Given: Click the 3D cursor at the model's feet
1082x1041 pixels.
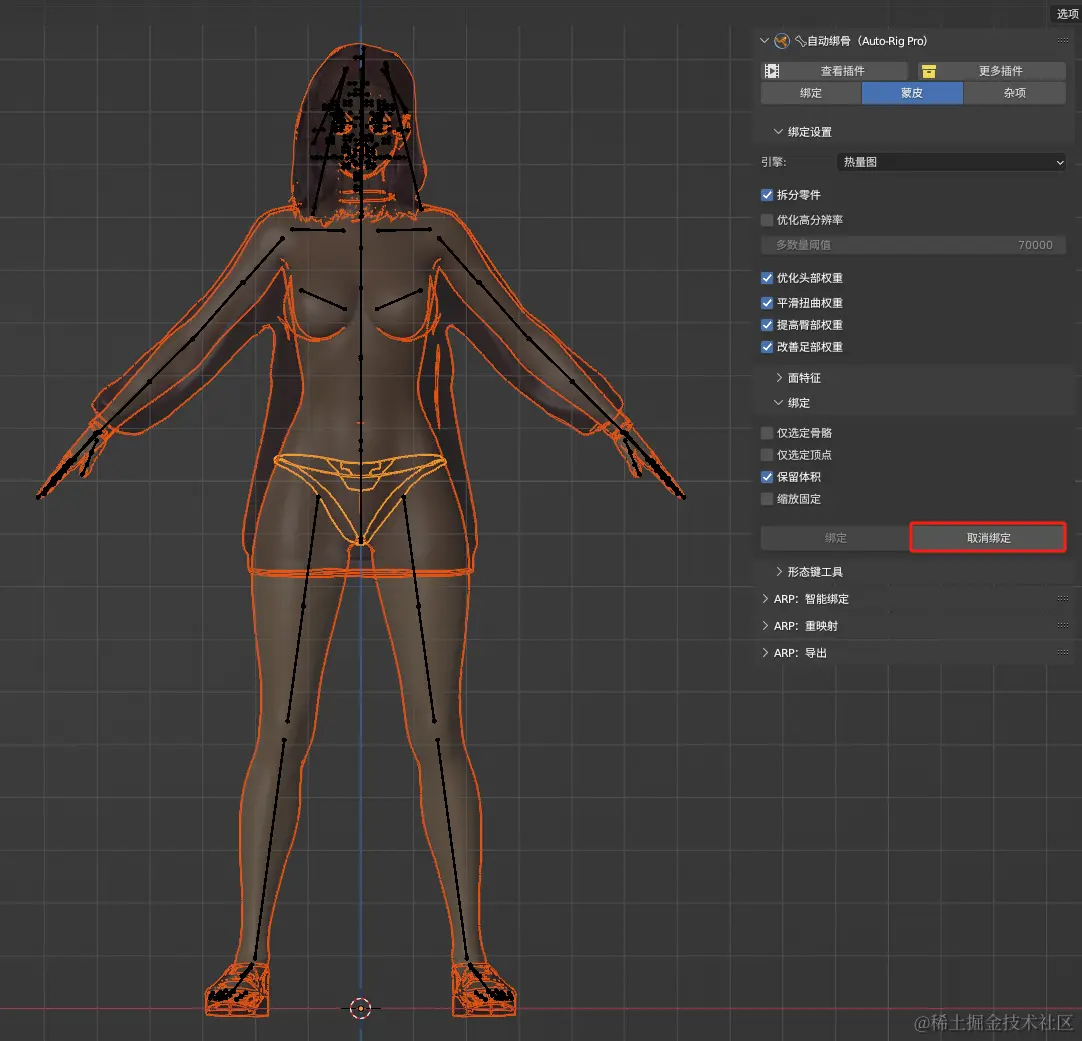Looking at the screenshot, I should pos(361,1008).
